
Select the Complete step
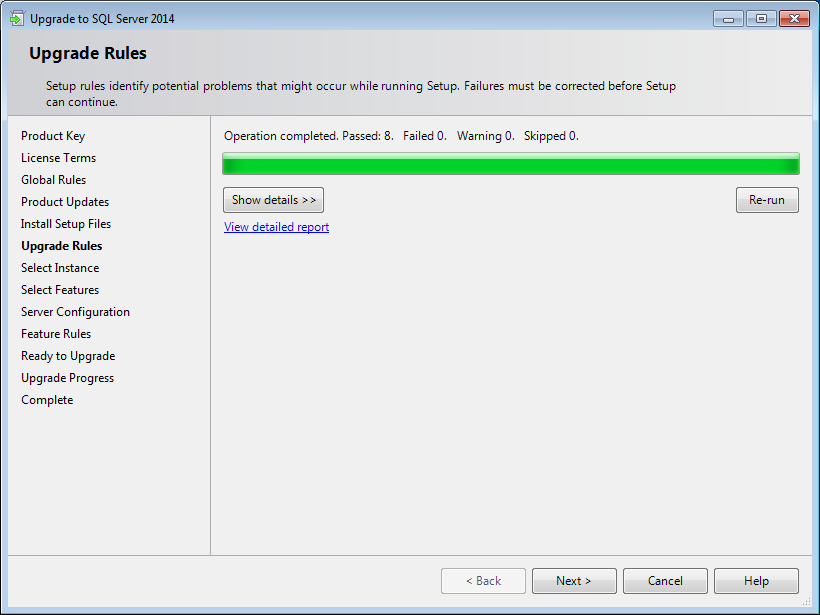(47, 400)
